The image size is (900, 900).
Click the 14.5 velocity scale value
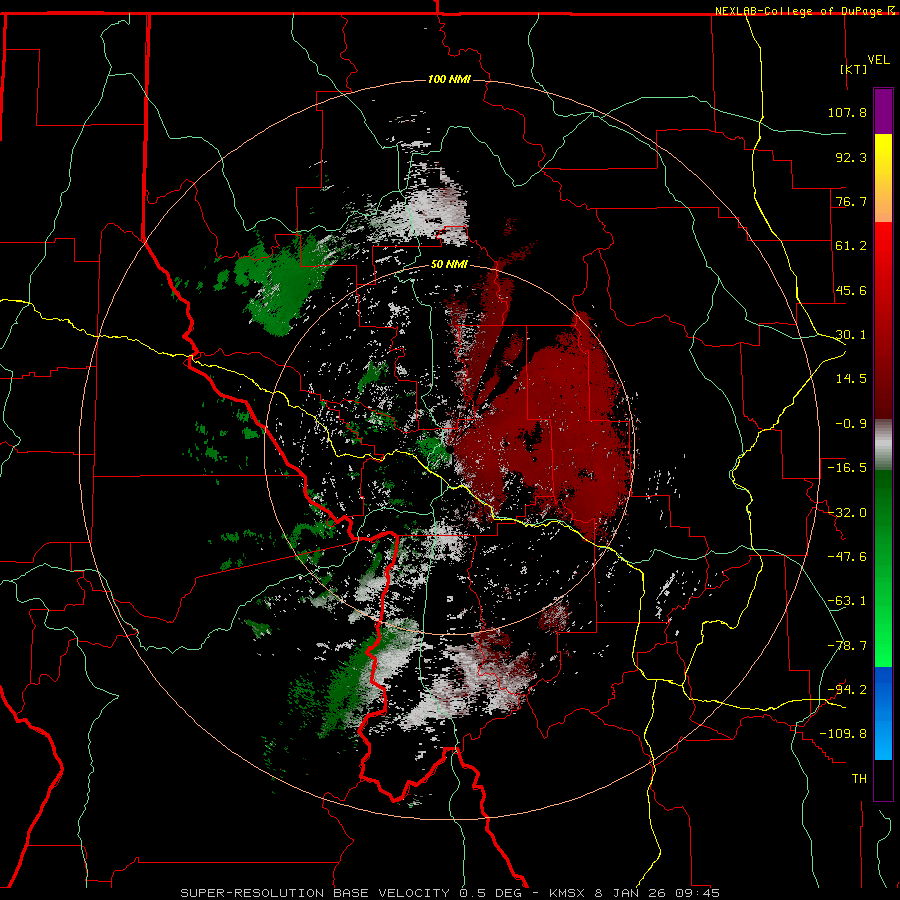[851, 379]
